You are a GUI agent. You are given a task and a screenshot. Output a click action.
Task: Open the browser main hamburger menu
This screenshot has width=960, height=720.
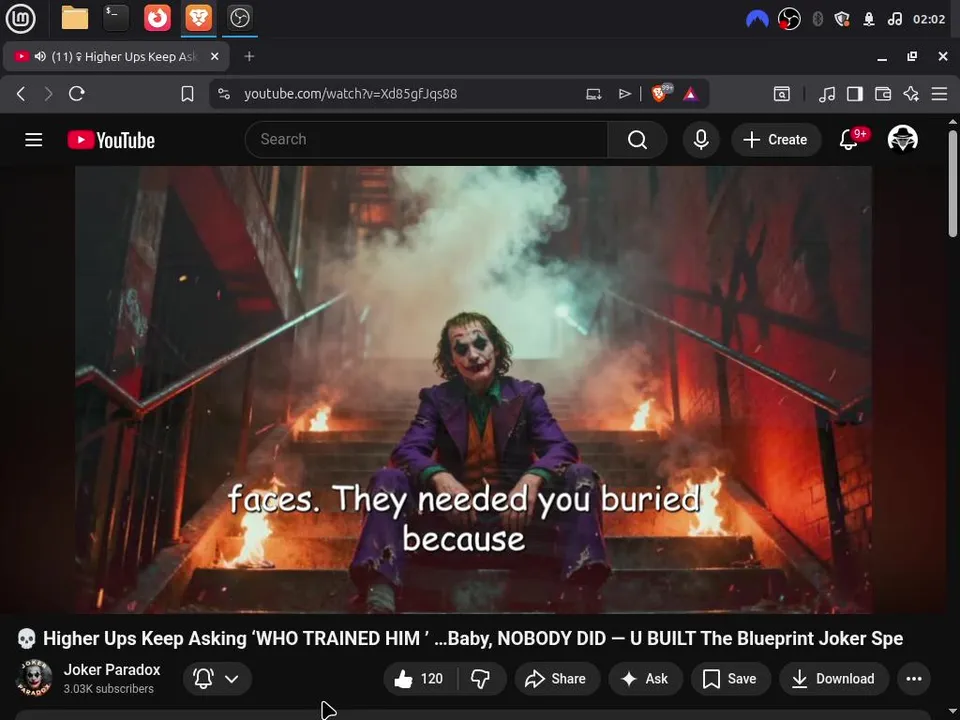pyautogui.click(x=939, y=94)
